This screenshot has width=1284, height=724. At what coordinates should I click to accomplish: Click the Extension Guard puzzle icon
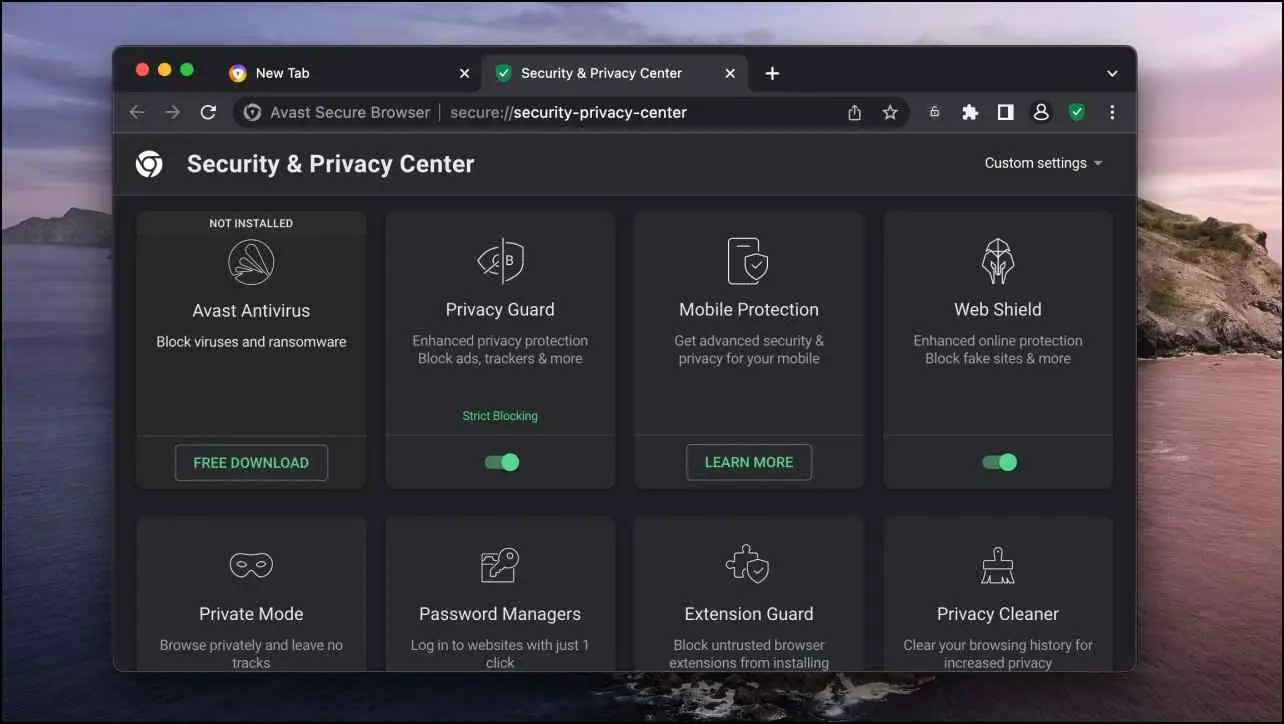coord(748,565)
